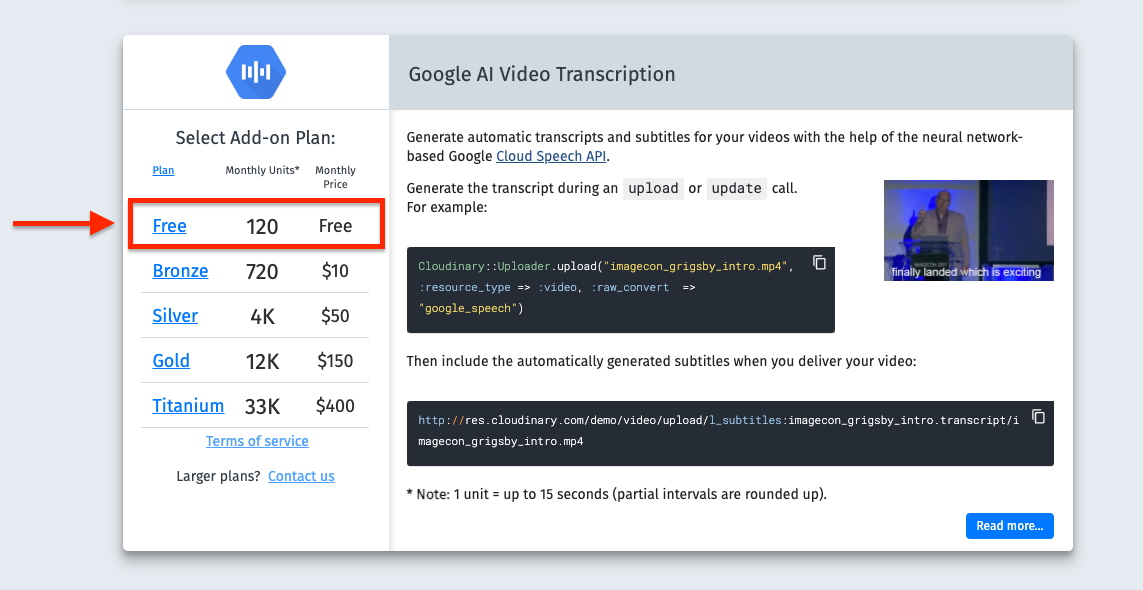
Task: Click the inline "update" code tag
Action: coord(737,188)
